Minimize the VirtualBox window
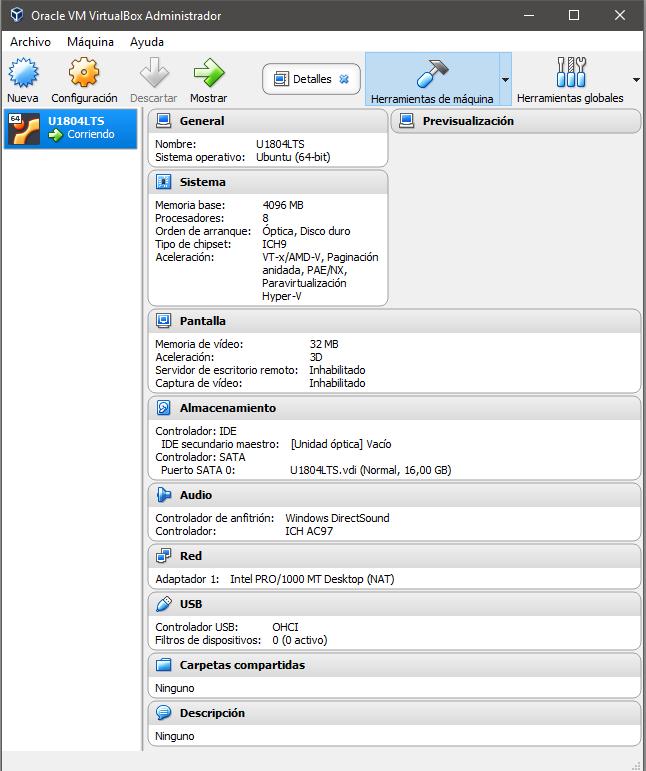The width and height of the screenshot is (646, 771). point(529,15)
